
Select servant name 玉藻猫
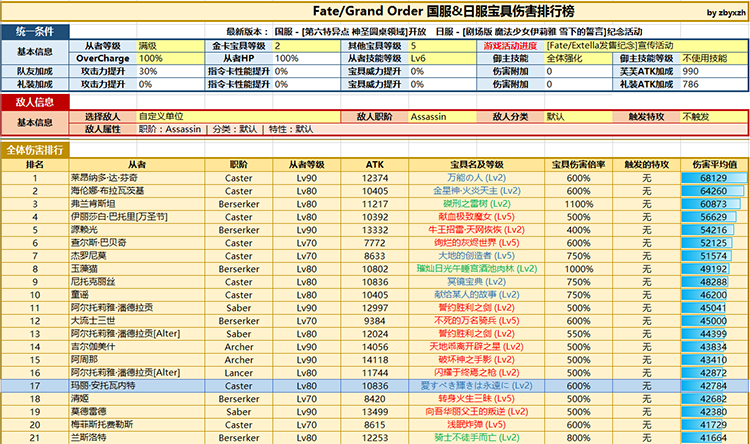(x=84, y=269)
